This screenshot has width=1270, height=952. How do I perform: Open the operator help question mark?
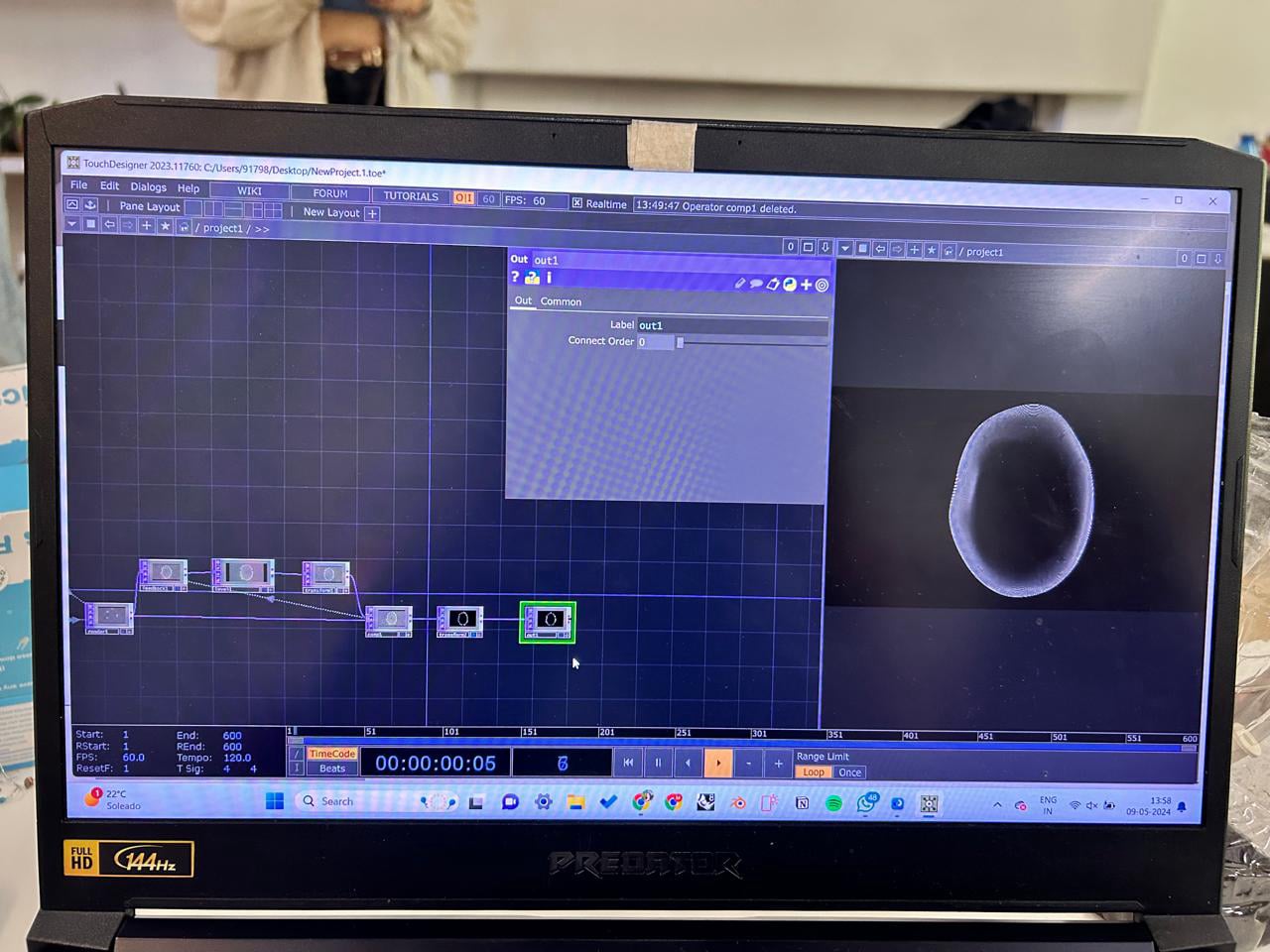point(515,278)
